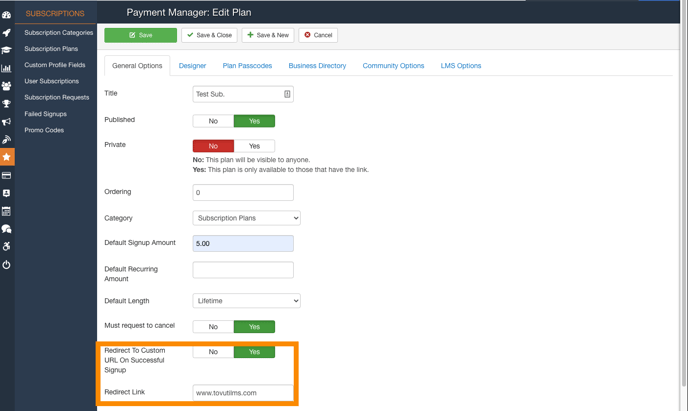Open the dashboard gauge icon in sidebar
The width and height of the screenshot is (688, 411).
tap(6, 14)
